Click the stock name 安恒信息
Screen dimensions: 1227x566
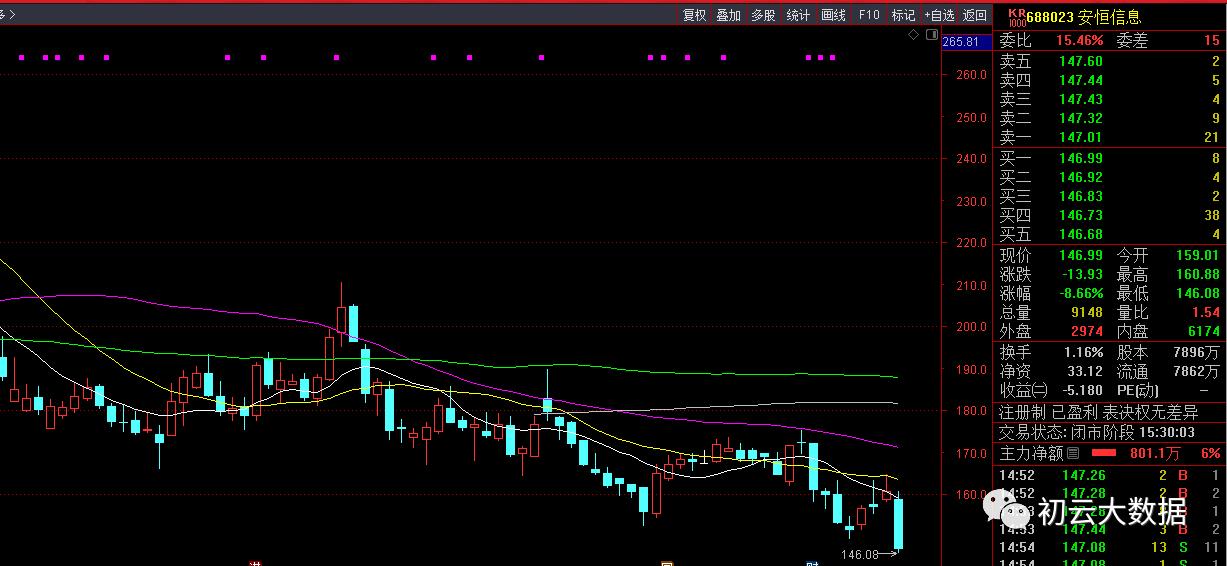coord(1109,17)
